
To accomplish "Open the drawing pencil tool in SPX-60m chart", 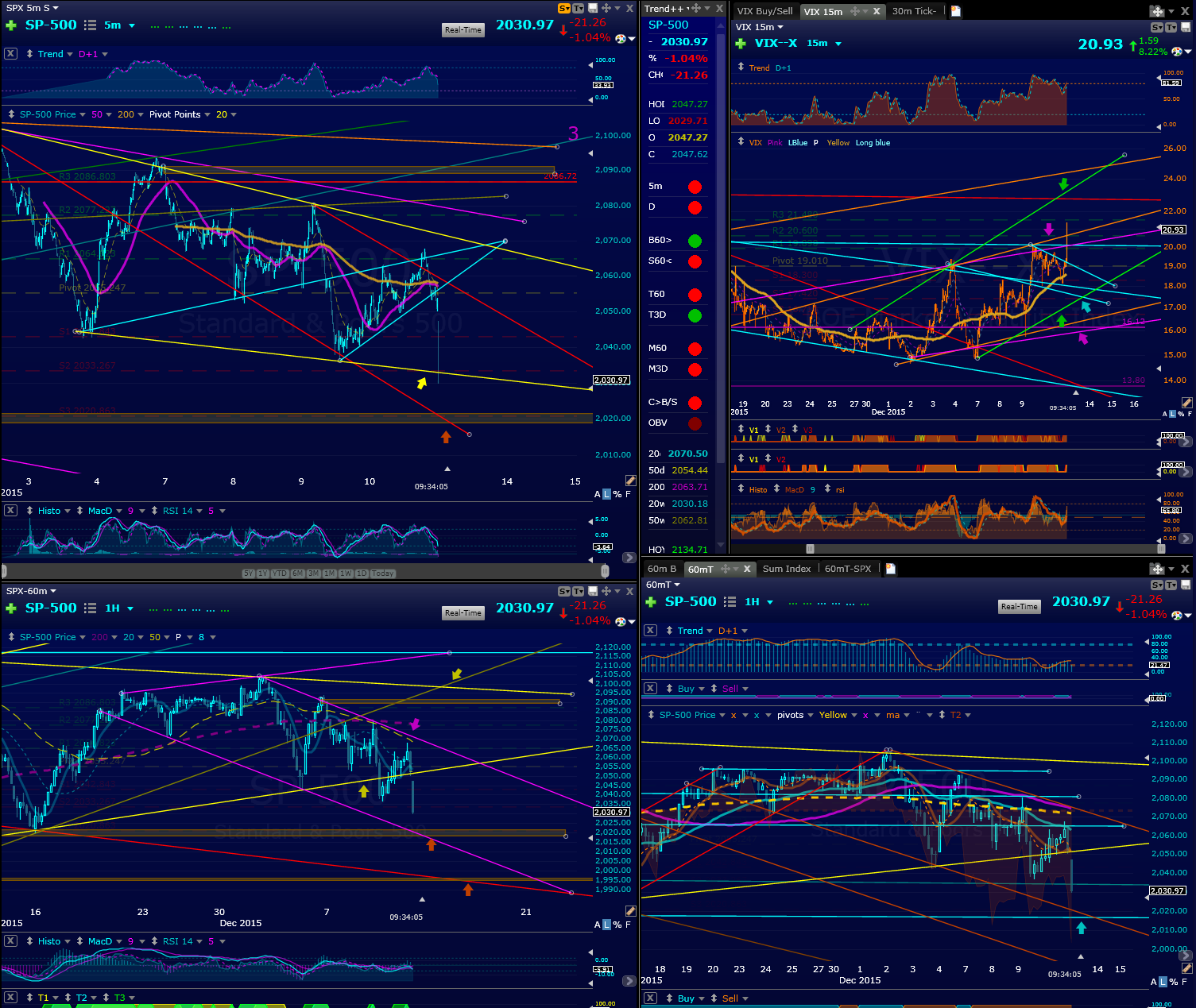I will click(630, 911).
